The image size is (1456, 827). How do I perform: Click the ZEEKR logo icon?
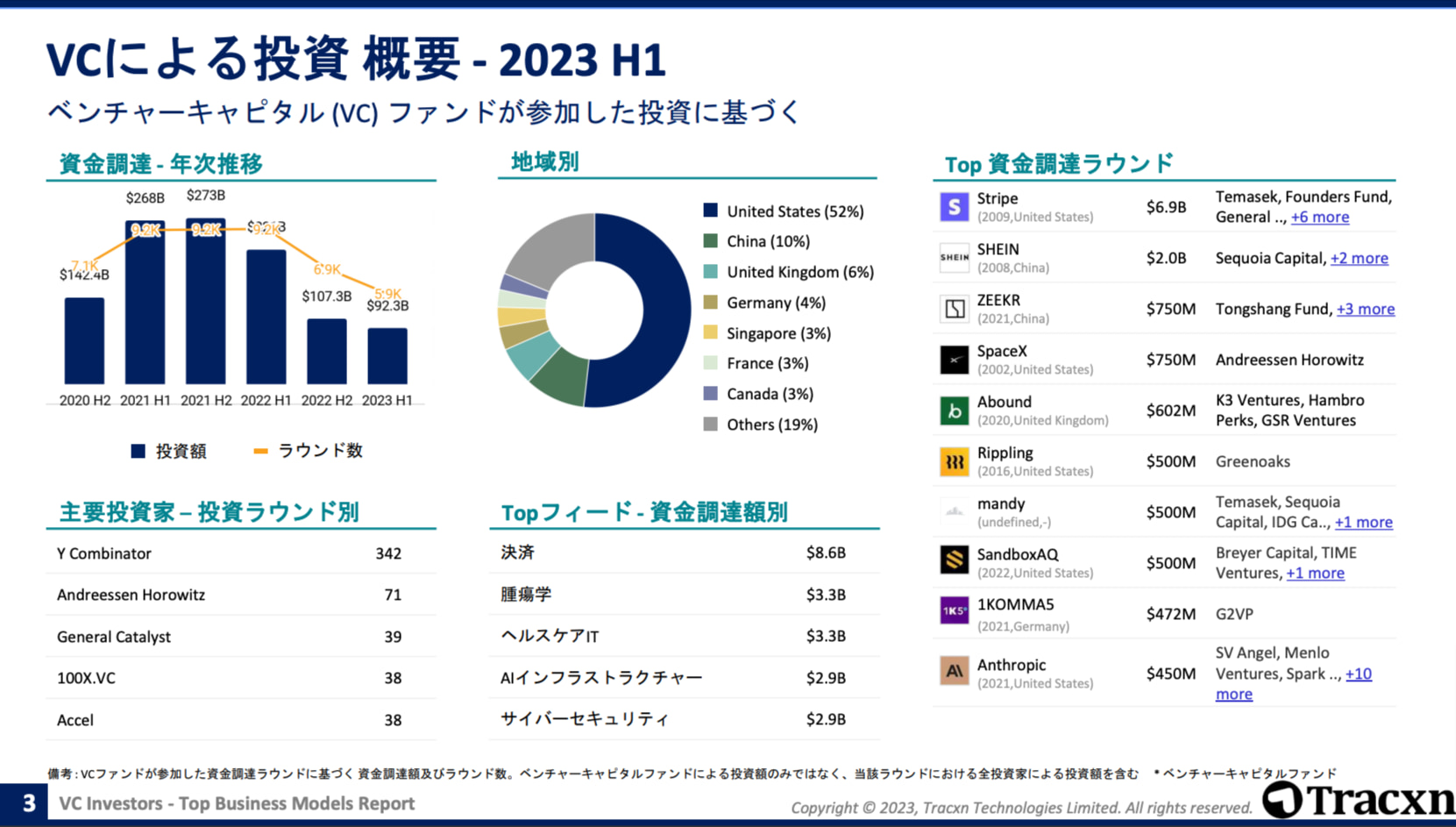[x=954, y=309]
